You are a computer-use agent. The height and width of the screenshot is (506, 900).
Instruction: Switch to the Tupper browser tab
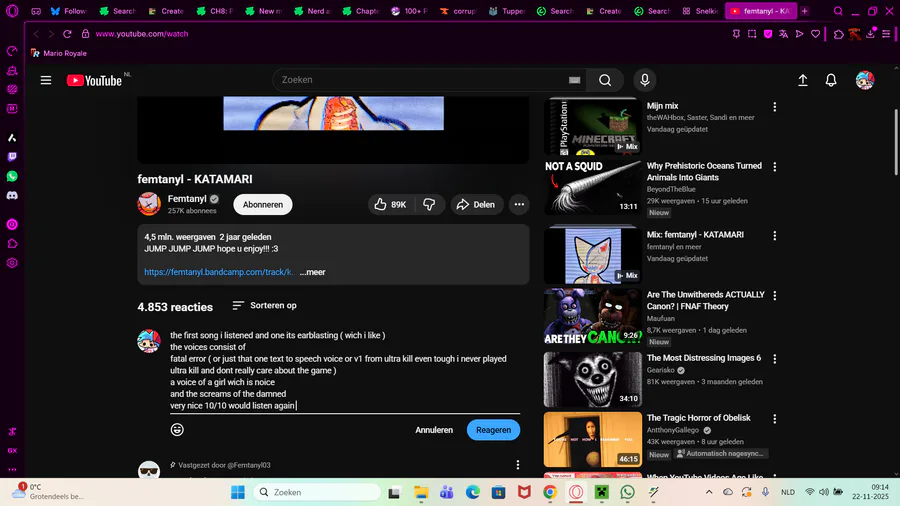[x=507, y=11]
